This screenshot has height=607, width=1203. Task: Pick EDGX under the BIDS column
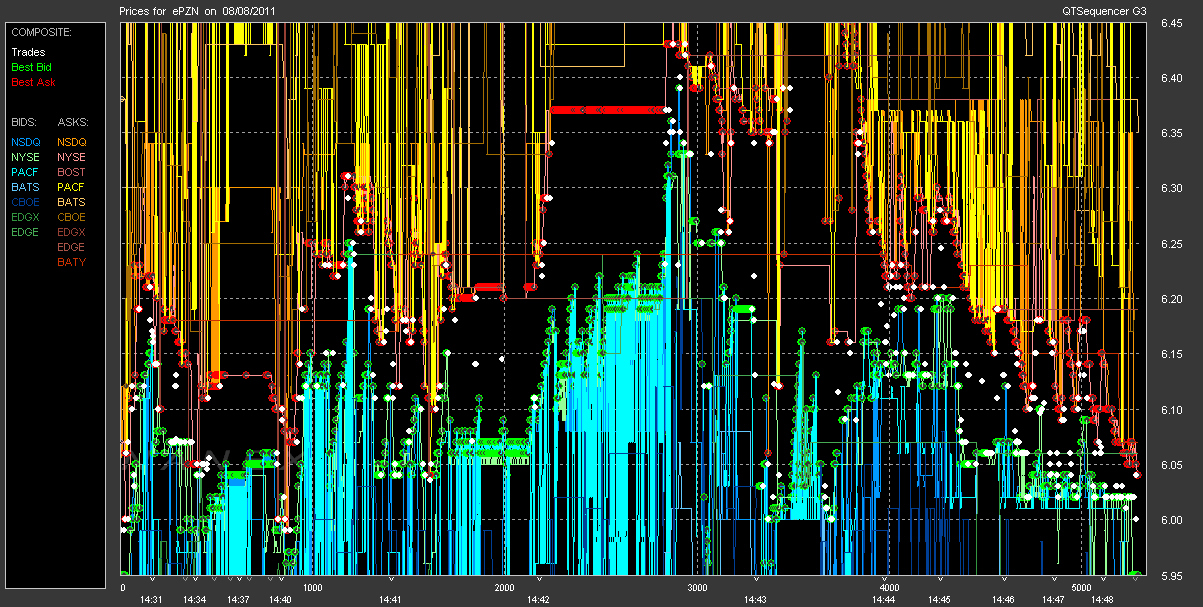click(x=26, y=217)
